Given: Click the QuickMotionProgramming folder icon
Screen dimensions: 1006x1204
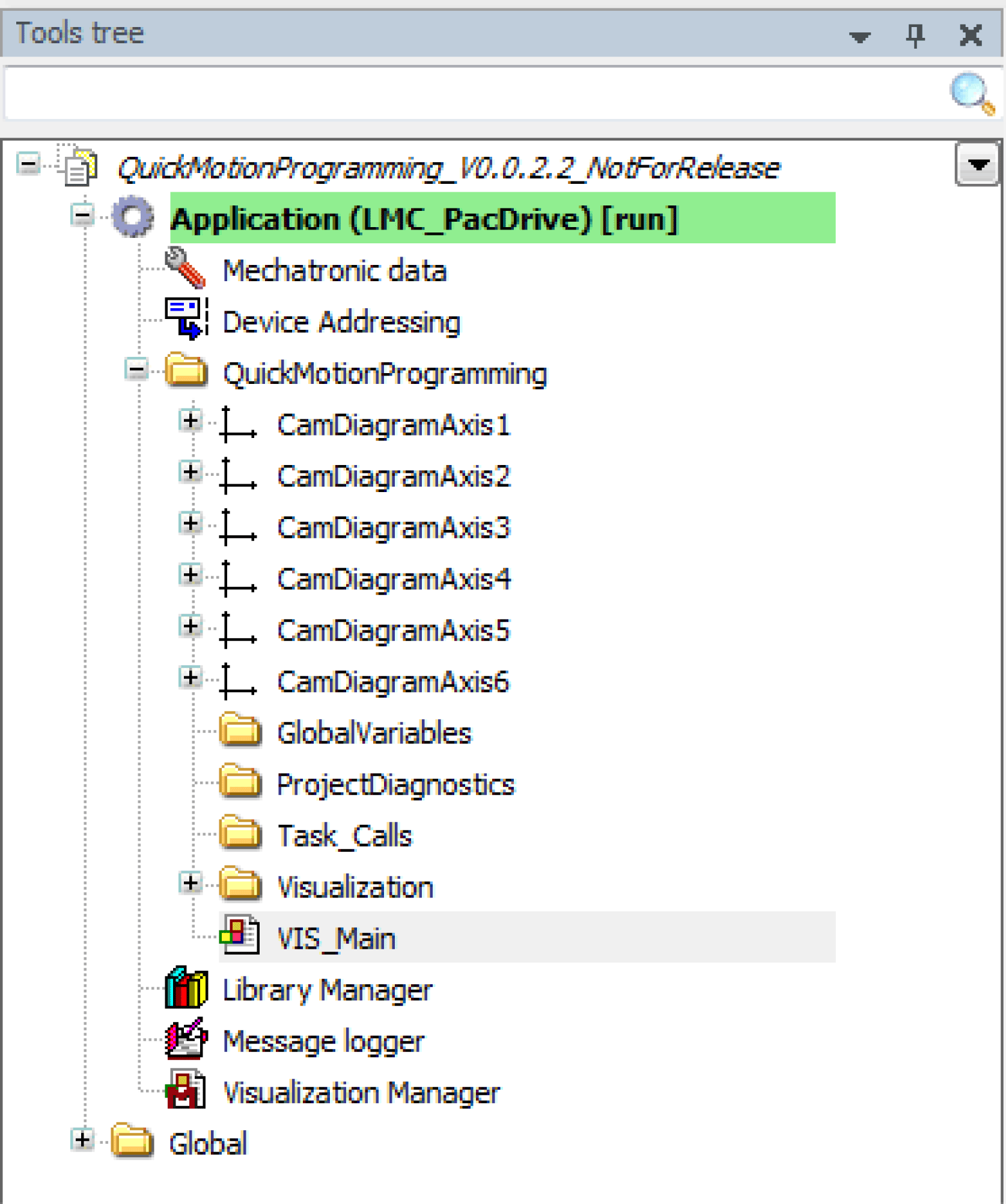Looking at the screenshot, I should [x=186, y=370].
